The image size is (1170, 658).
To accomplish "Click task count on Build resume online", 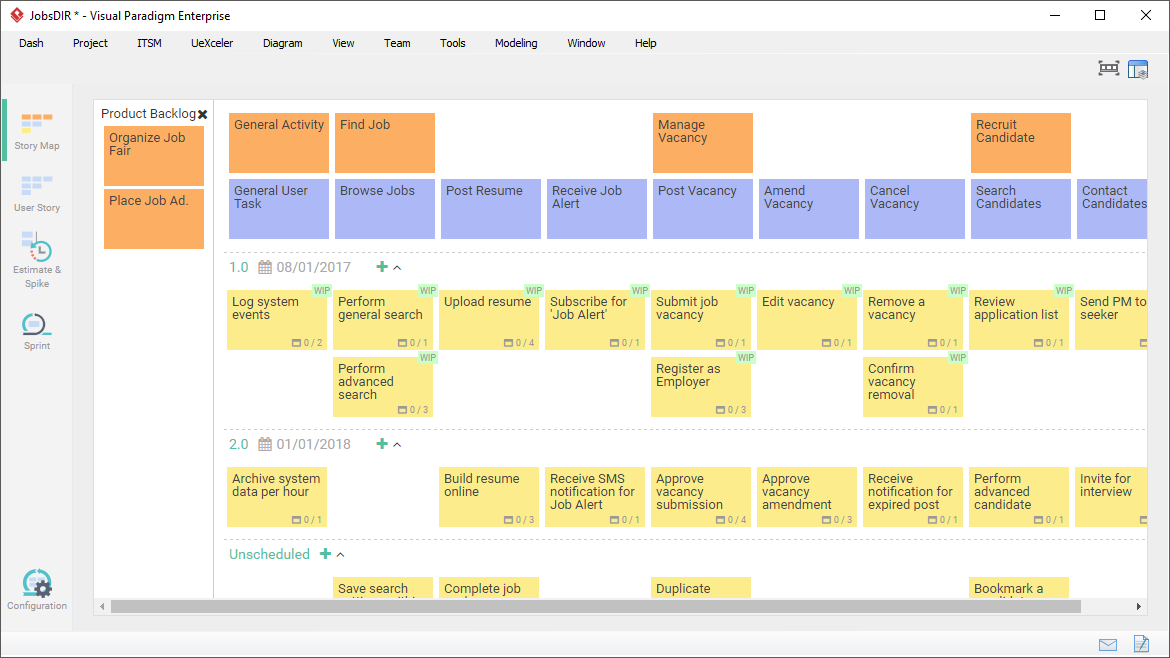I will pyautogui.click(x=519, y=520).
